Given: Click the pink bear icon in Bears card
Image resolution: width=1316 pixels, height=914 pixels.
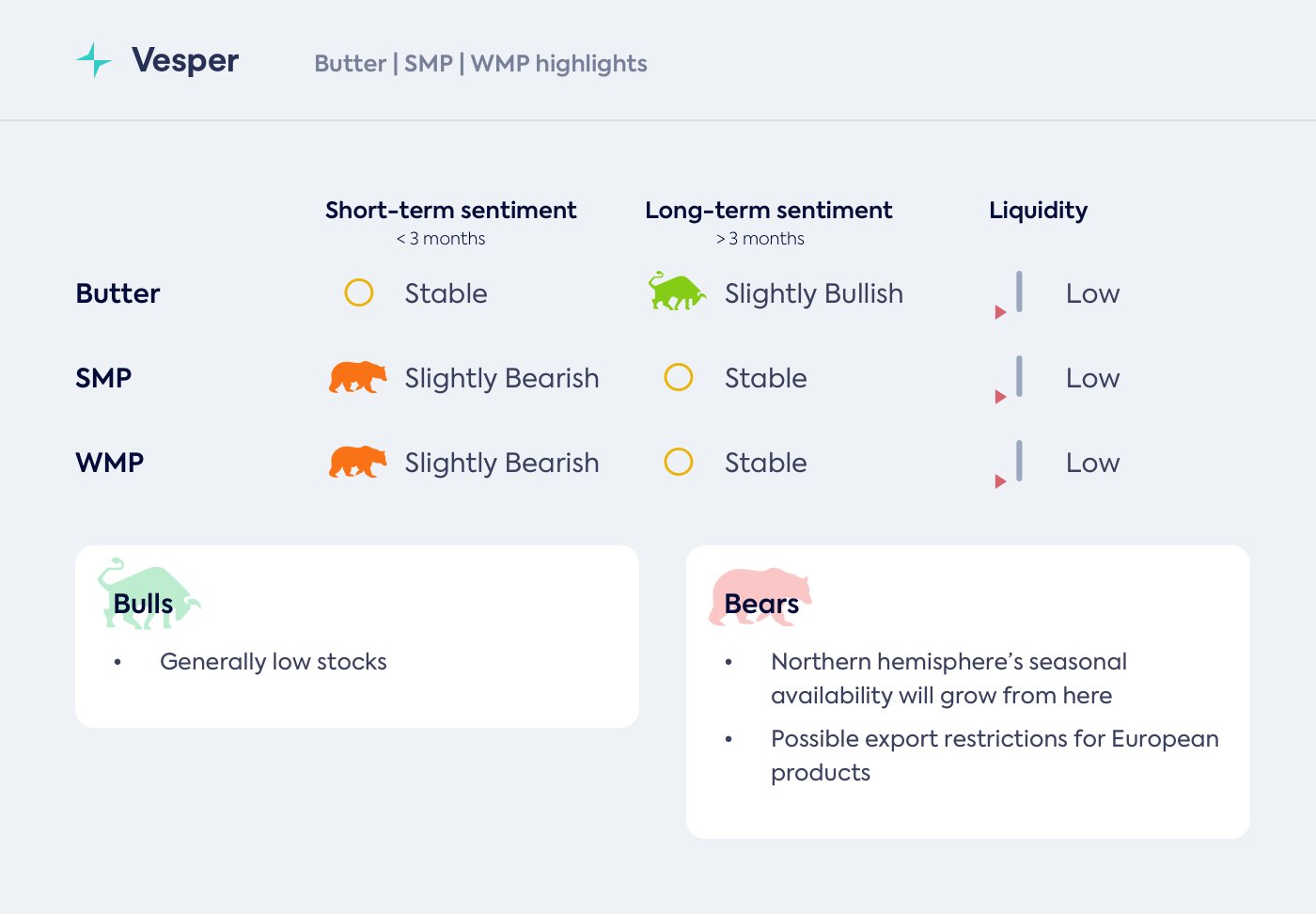Looking at the screenshot, I should coord(760,596).
